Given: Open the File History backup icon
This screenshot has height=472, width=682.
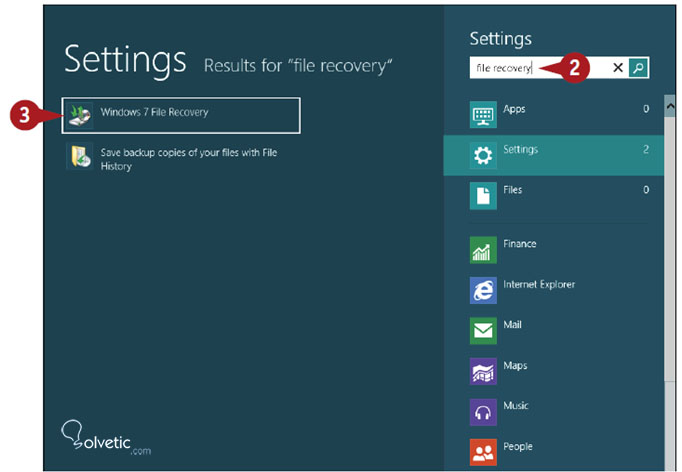Looking at the screenshot, I should pos(79,157).
